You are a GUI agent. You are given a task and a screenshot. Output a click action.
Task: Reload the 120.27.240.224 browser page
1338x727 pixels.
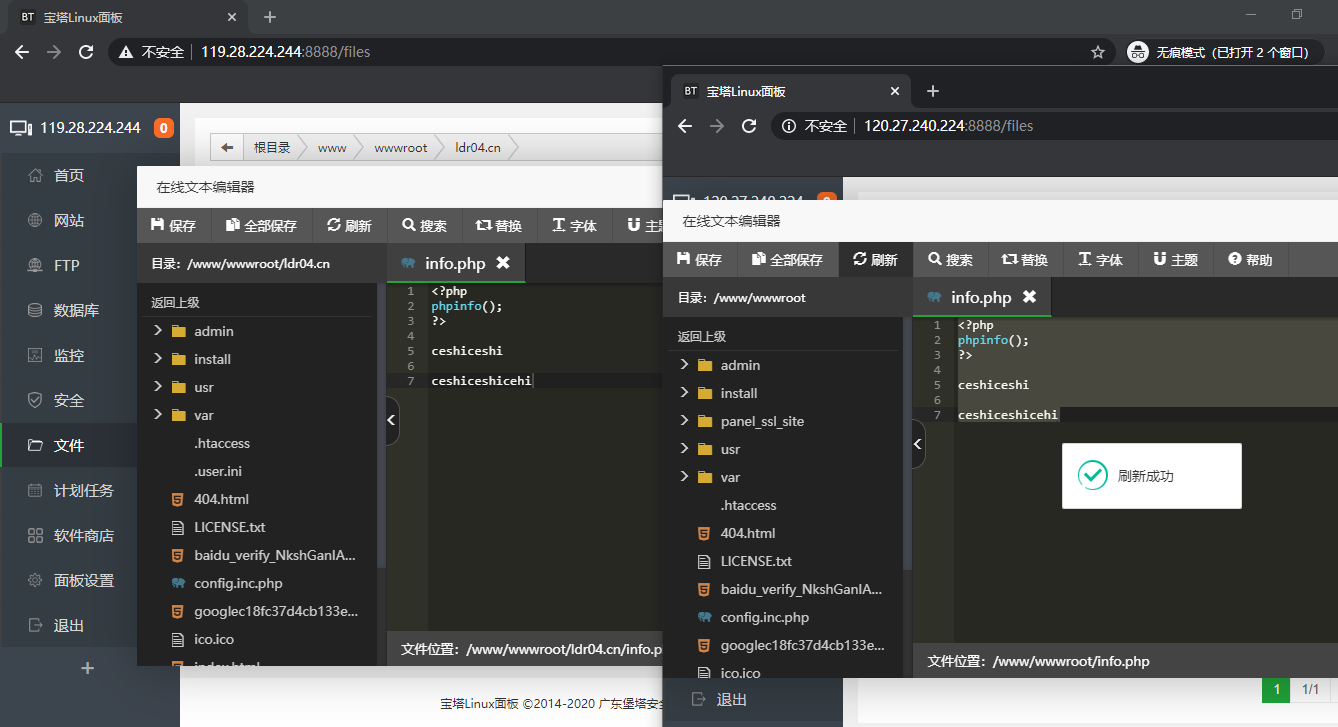[749, 126]
